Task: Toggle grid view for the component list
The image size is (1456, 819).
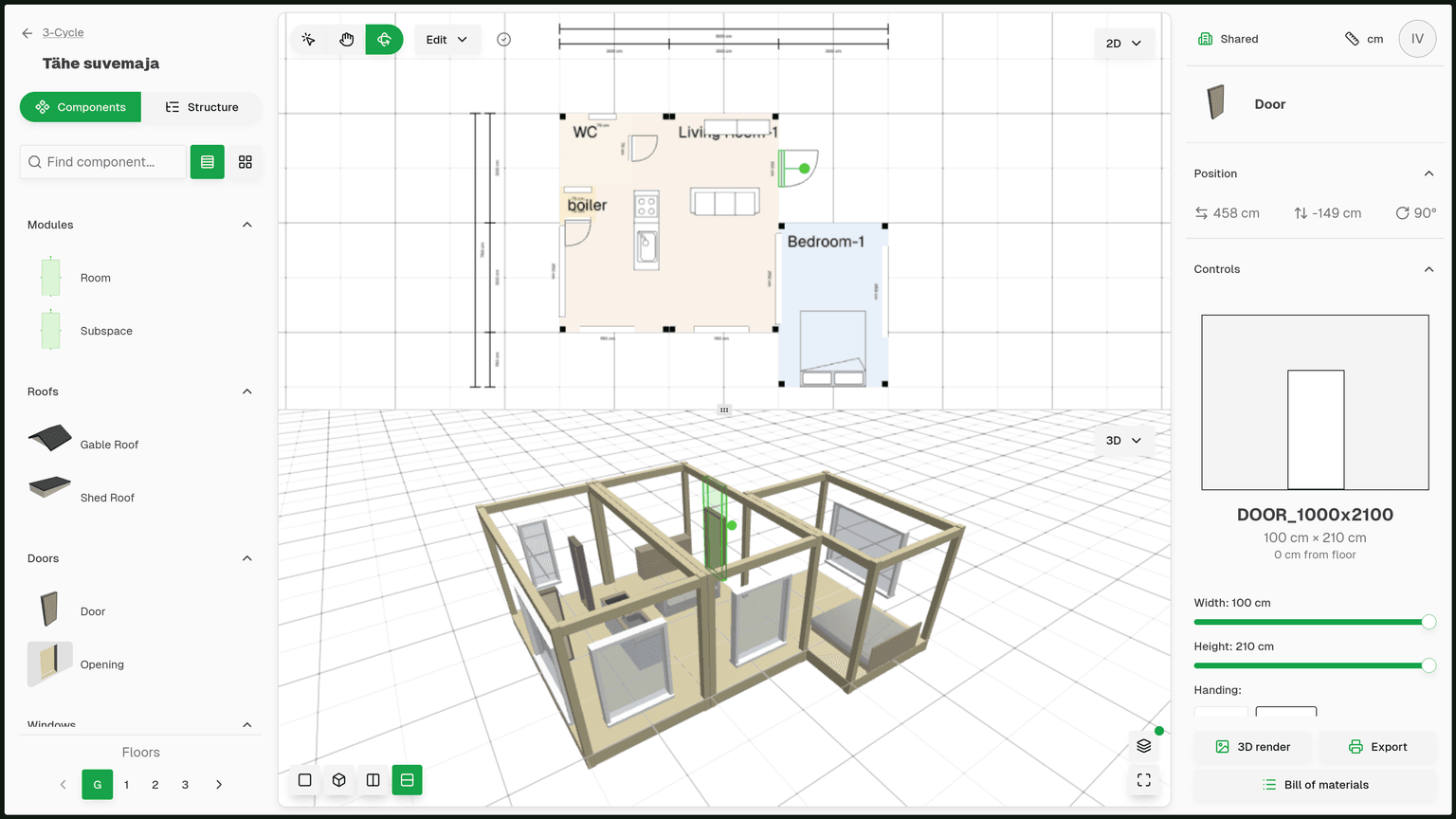Action: click(x=246, y=161)
